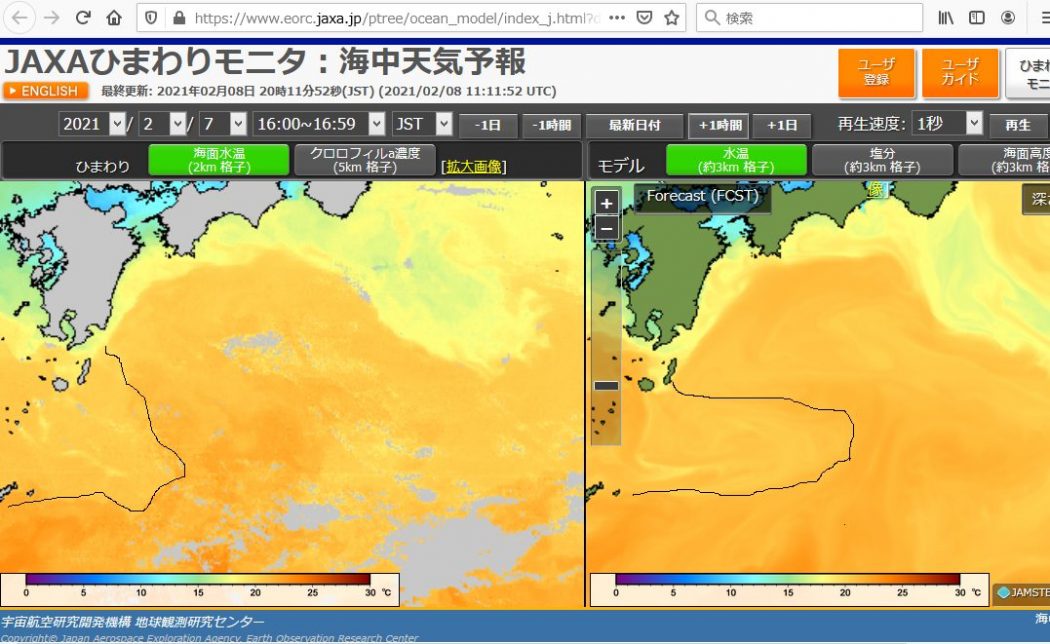Click the 'ひまわり' section label
Image resolution: width=1050 pixels, height=644 pixels.
pyautogui.click(x=102, y=167)
